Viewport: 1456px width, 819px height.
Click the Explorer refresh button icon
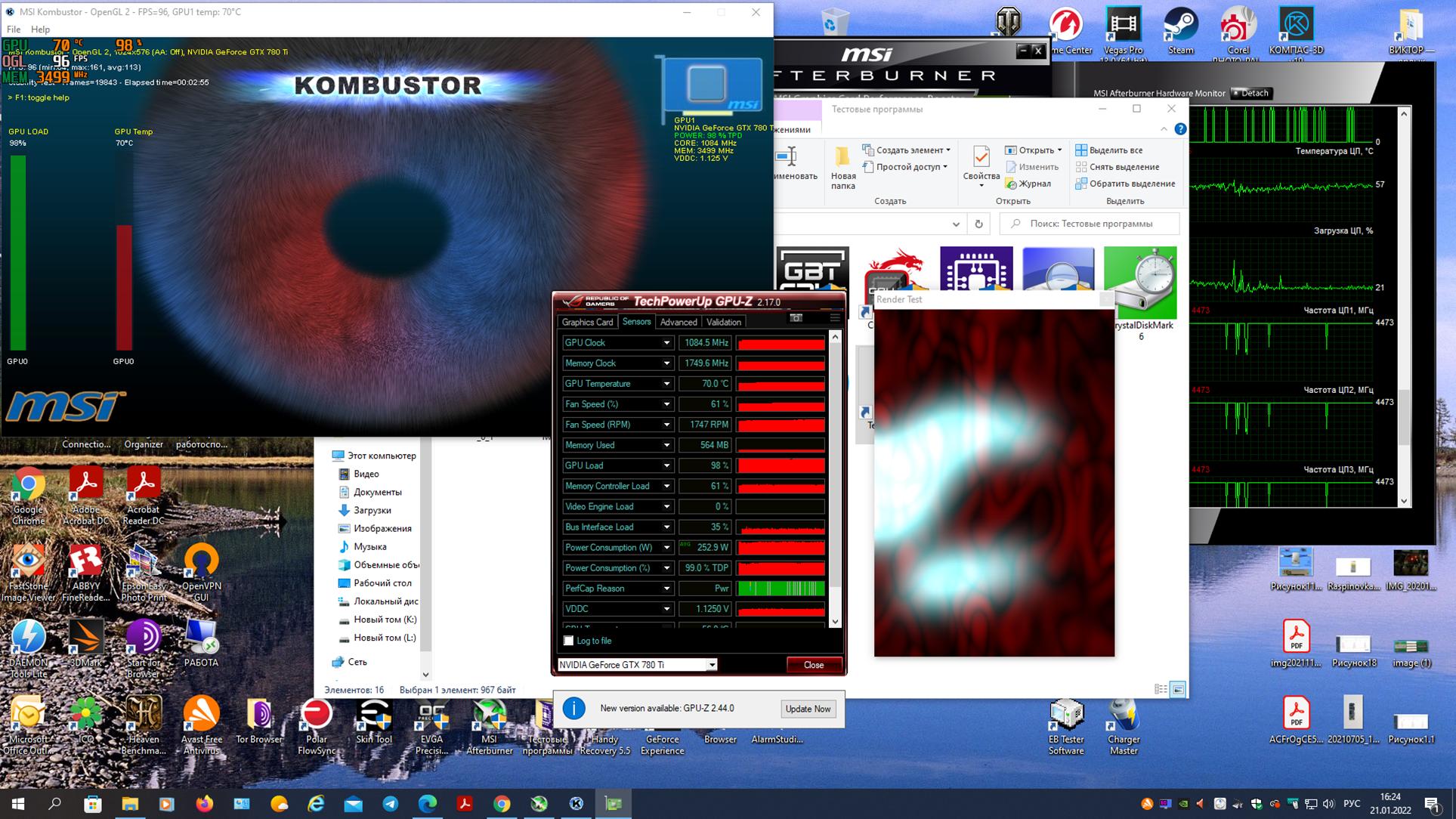[978, 224]
